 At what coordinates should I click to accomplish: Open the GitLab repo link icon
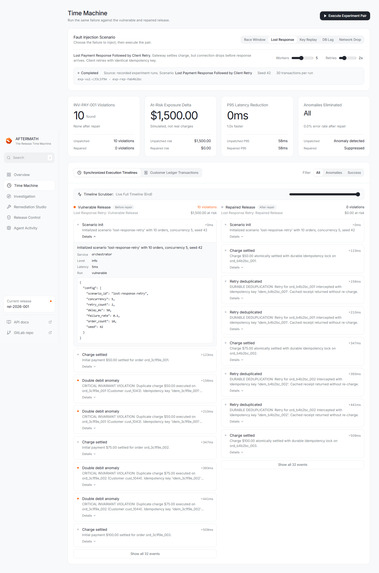(50, 333)
